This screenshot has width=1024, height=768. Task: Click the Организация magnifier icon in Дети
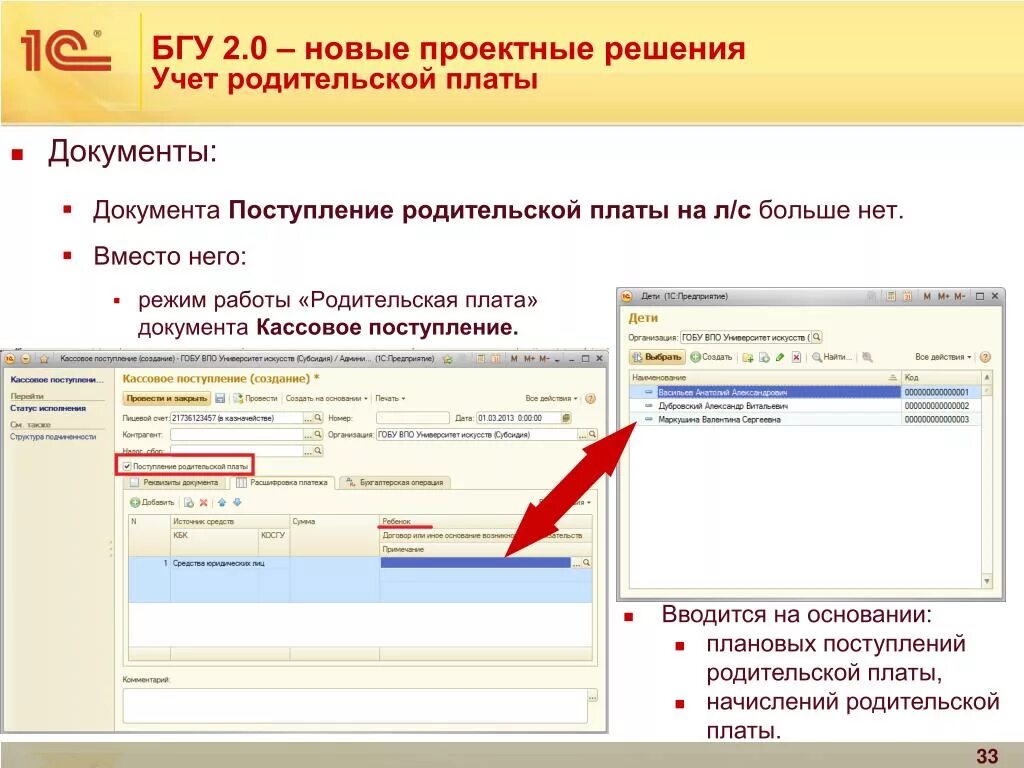click(x=816, y=338)
